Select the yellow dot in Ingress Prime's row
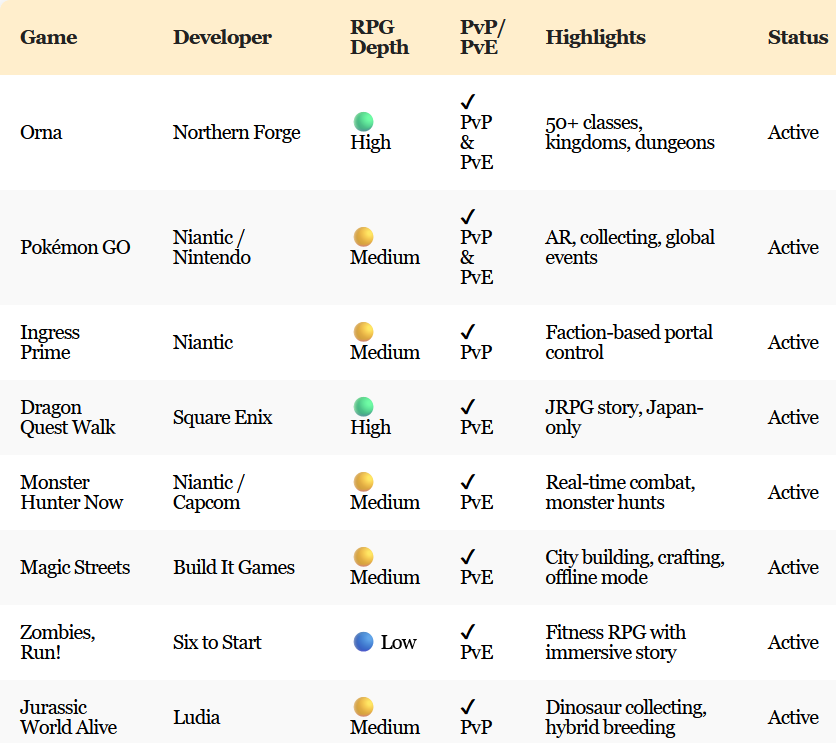This screenshot has height=743, width=836. point(363,332)
